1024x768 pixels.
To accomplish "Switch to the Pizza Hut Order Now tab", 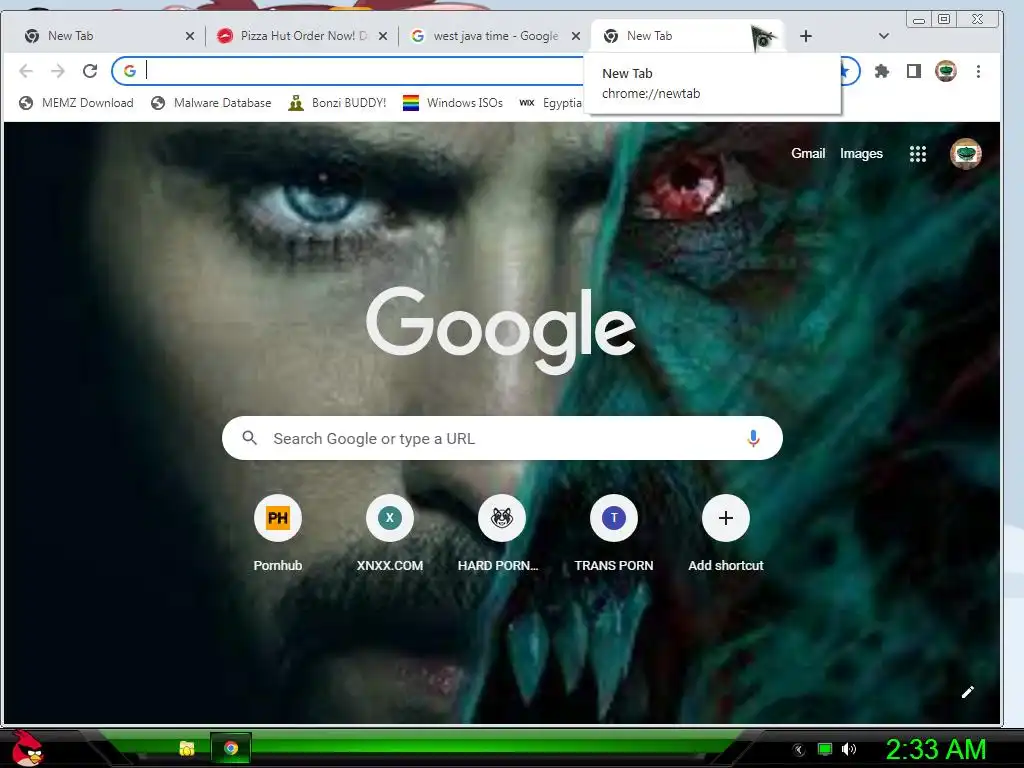I will (x=300, y=36).
